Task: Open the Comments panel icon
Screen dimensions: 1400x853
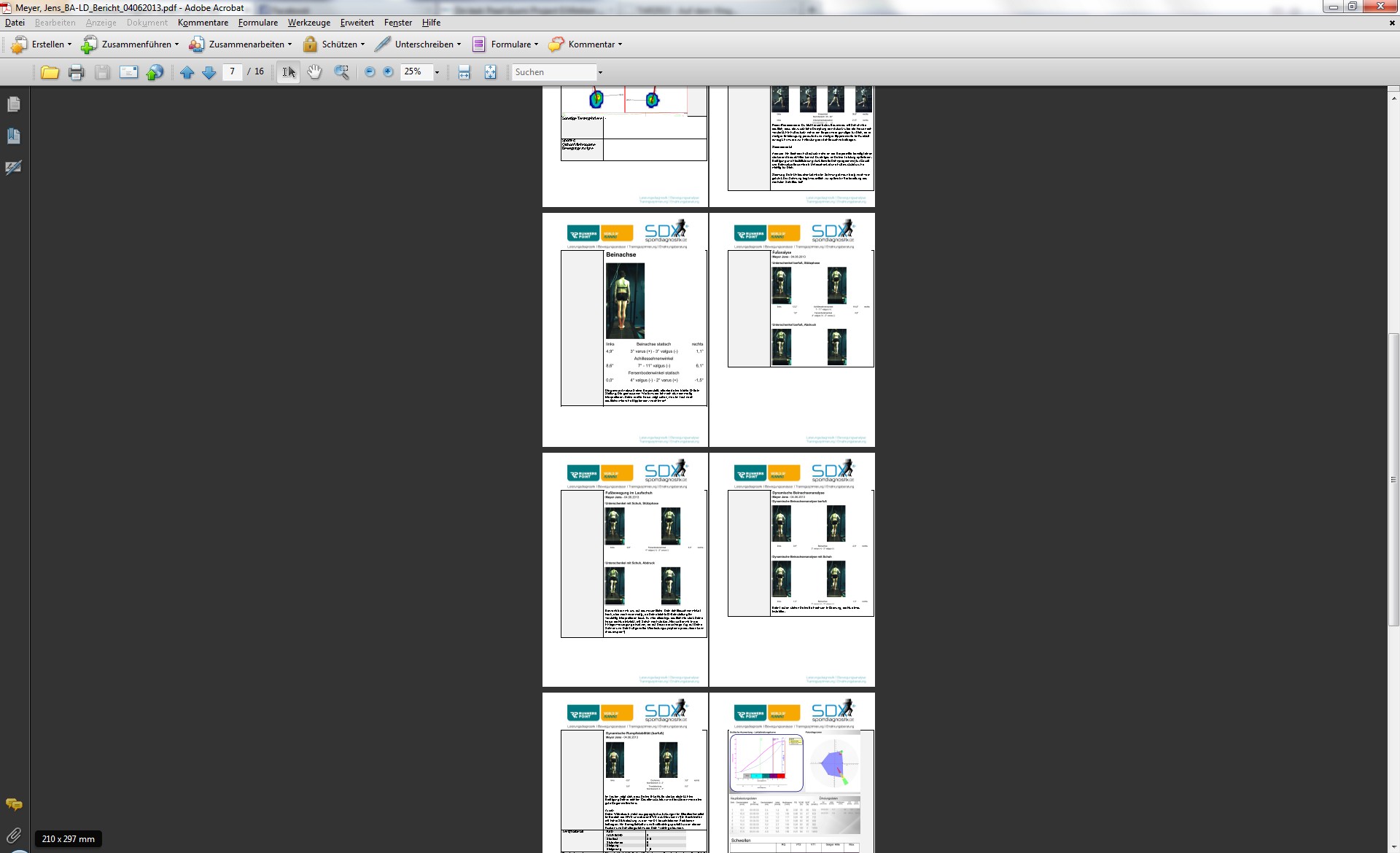Action: coord(14,804)
